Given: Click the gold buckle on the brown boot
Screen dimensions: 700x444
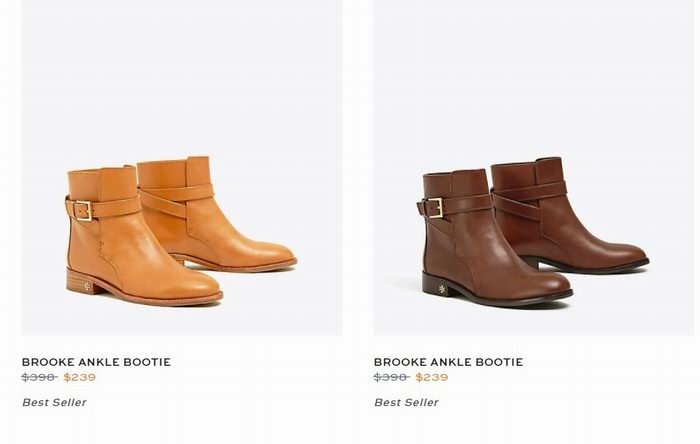Looking at the screenshot, I should 433,207.
